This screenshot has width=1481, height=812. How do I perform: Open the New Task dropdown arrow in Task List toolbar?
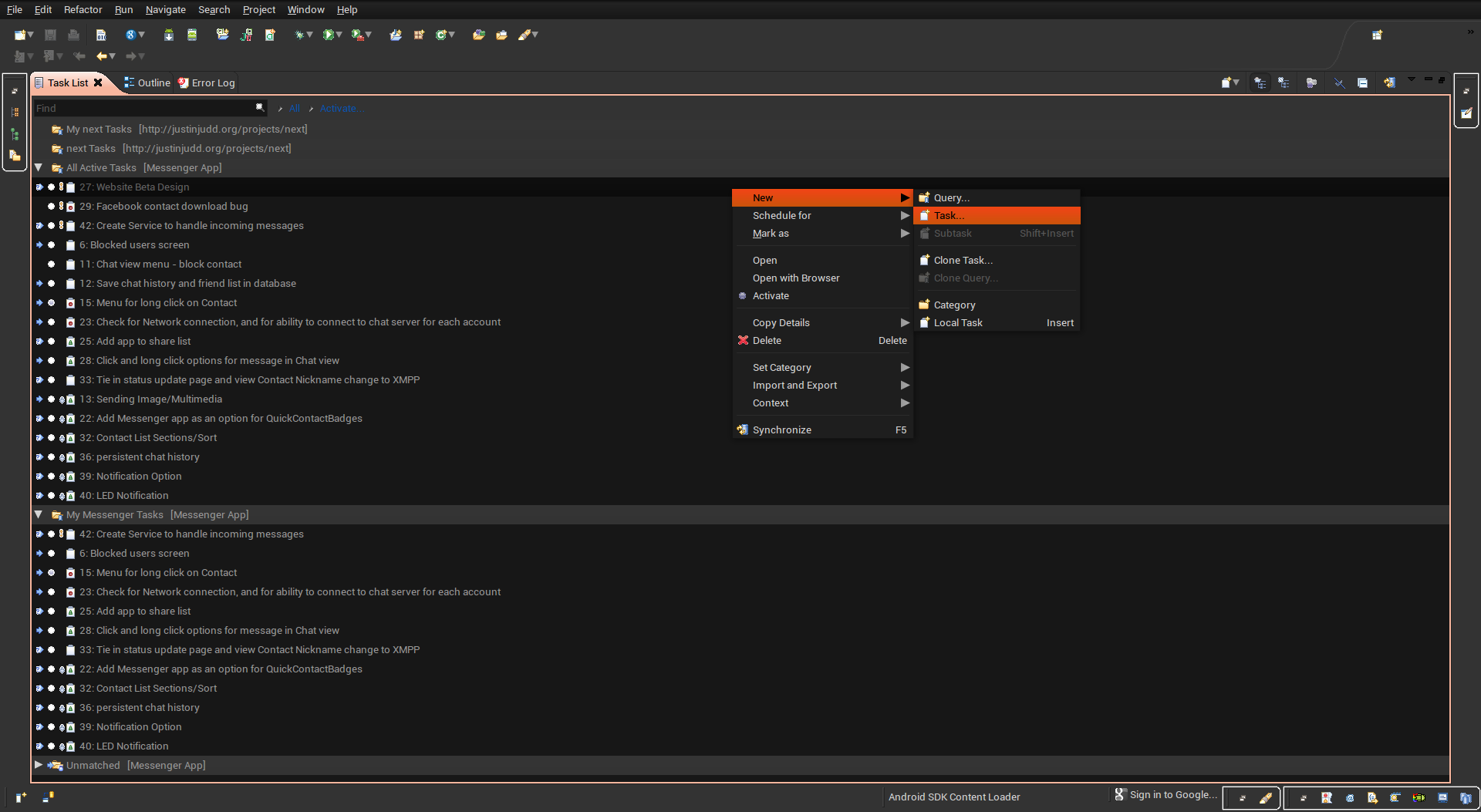pos(1236,83)
